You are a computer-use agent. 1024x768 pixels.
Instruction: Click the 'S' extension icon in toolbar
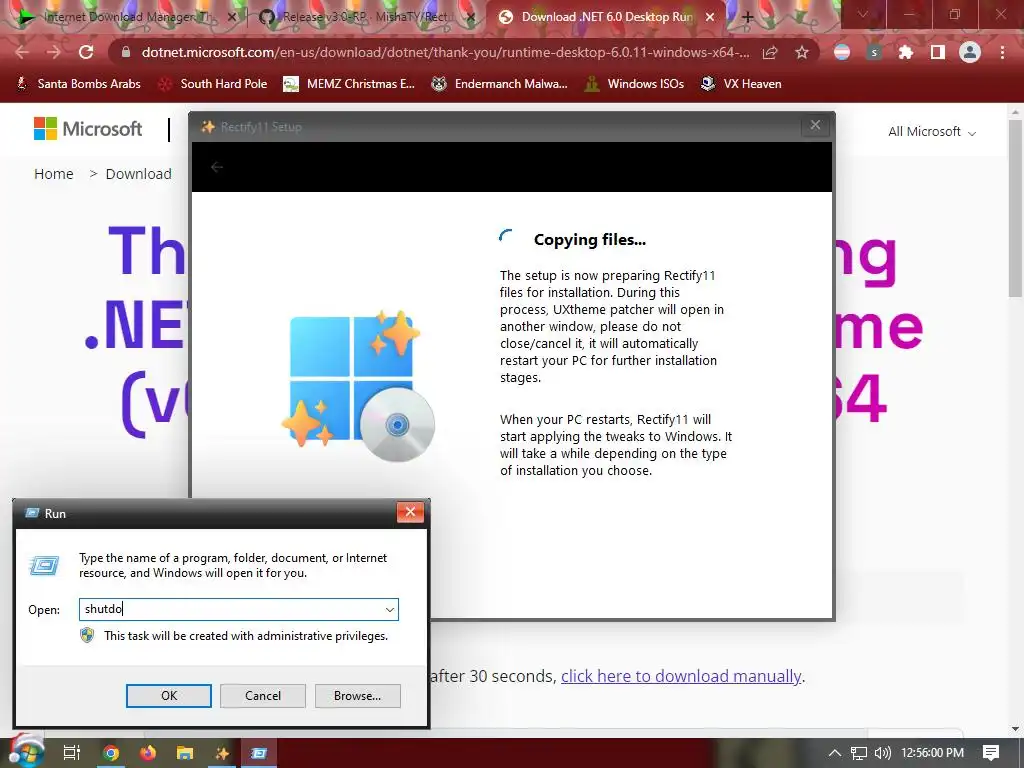[x=874, y=52]
